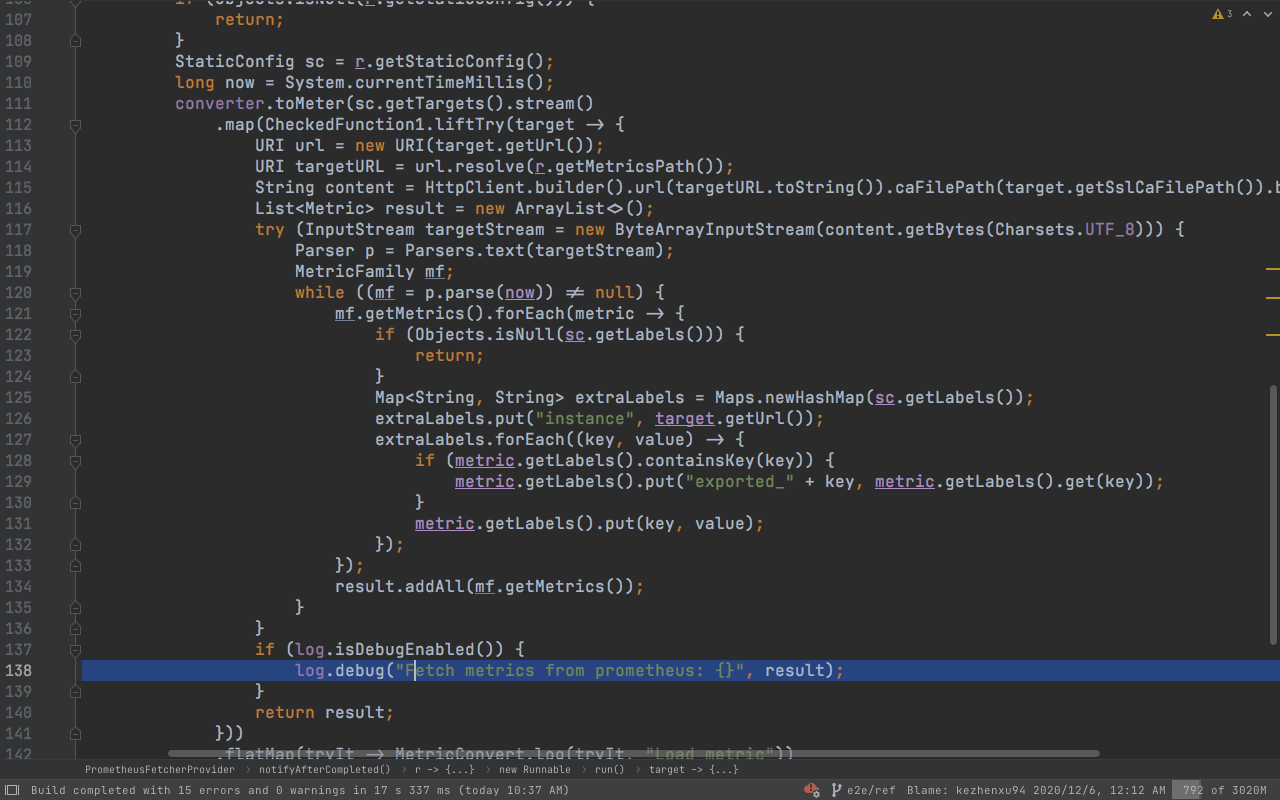This screenshot has width=1280, height=800.
Task: Click the second yellow warning stripe marker
Action: pos(1273,297)
